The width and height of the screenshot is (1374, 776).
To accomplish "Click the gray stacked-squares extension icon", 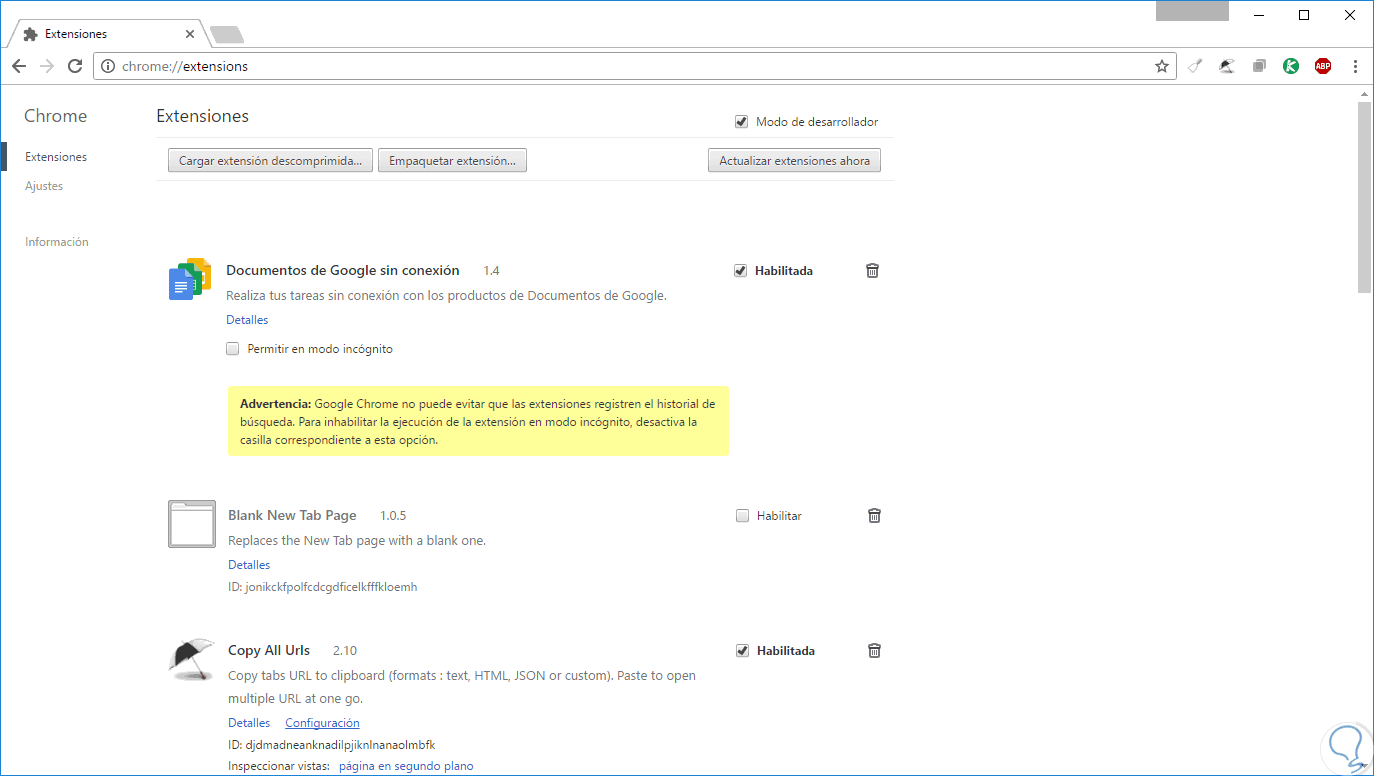I will click(x=1260, y=66).
